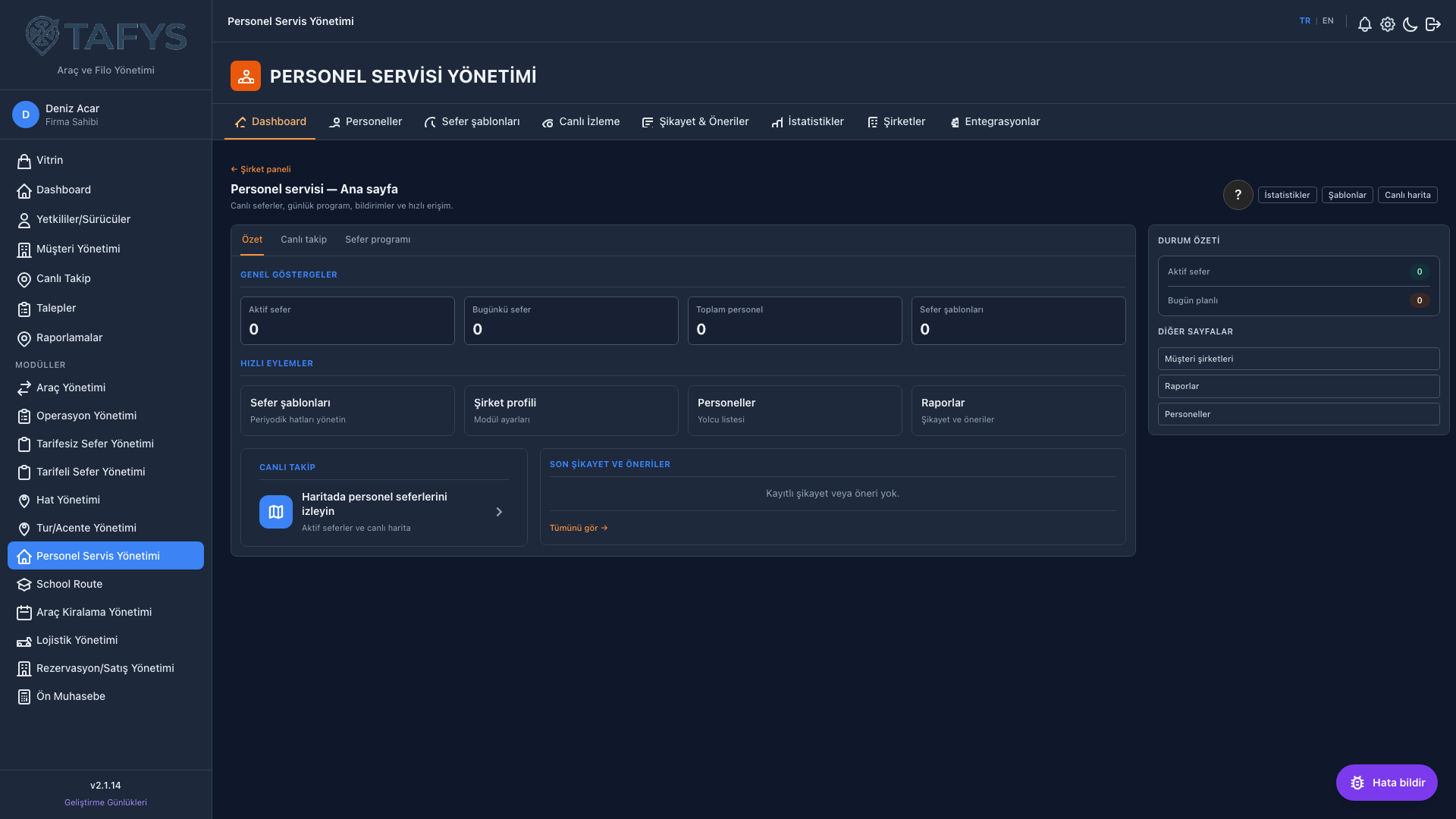The height and width of the screenshot is (819, 1456).
Task: Open Ön Muhasebe module
Action: pyautogui.click(x=105, y=696)
